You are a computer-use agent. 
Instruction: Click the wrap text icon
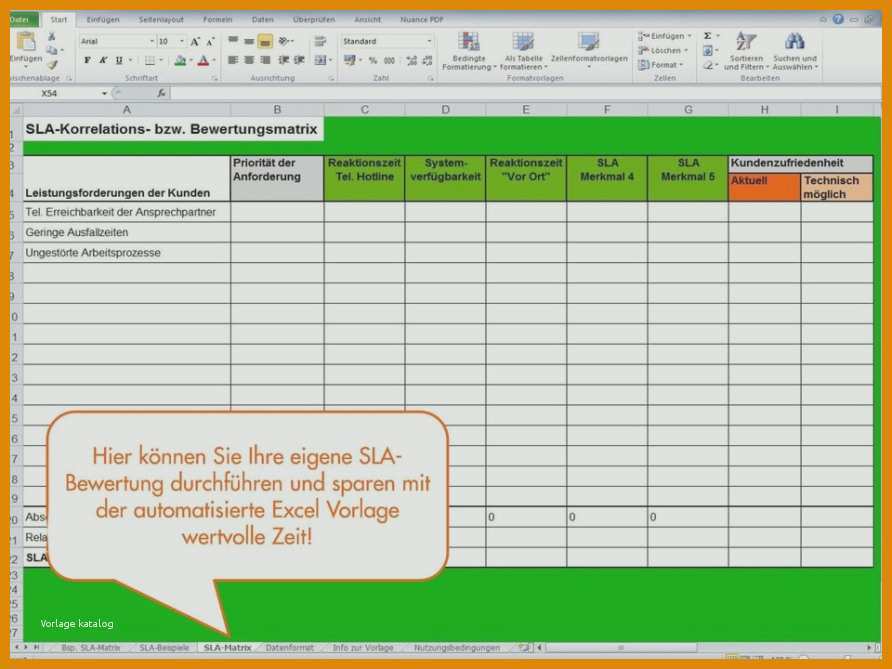320,41
